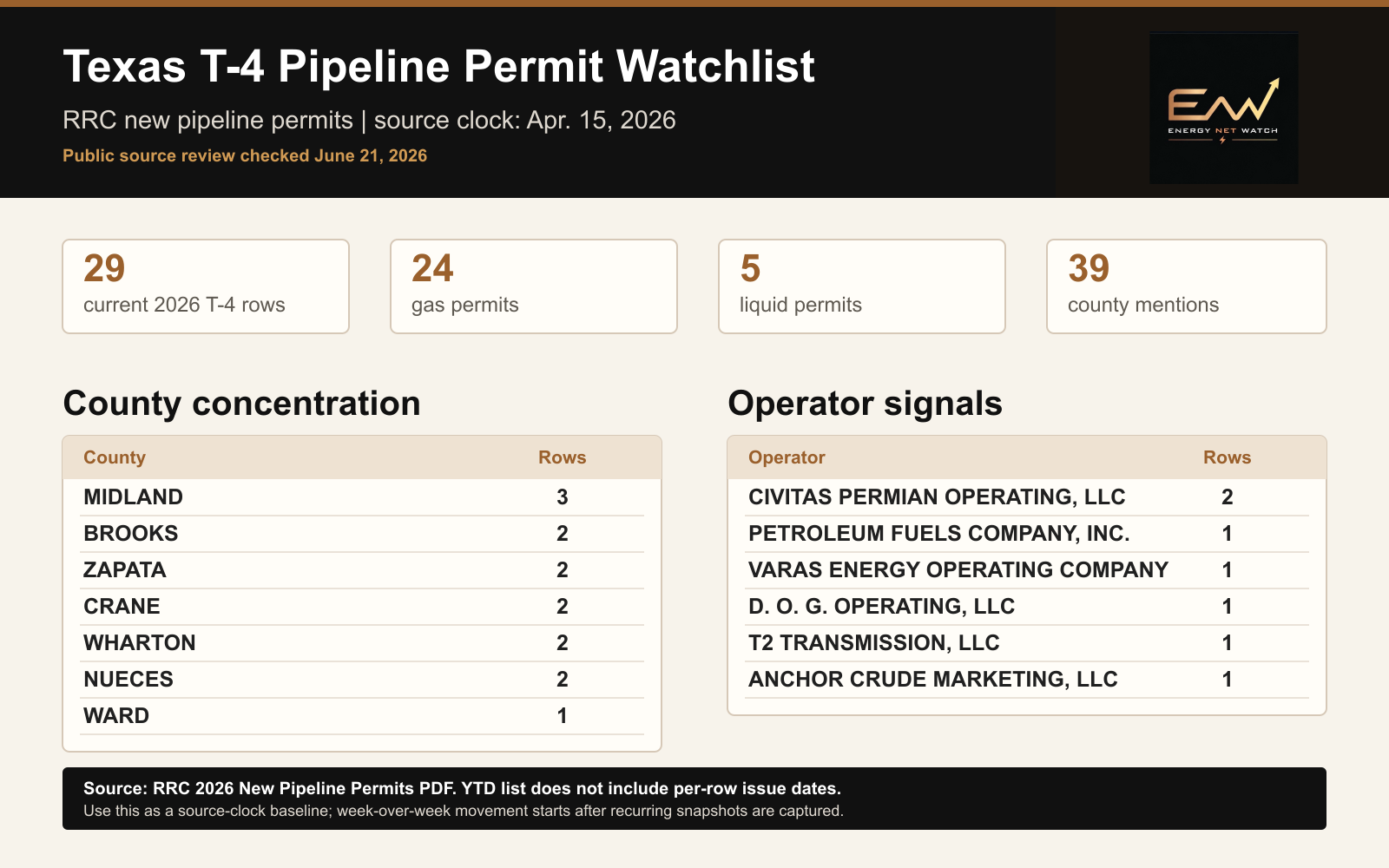Select D. O. G. OPERATING, LLC
1389x868 pixels.
1027,607
